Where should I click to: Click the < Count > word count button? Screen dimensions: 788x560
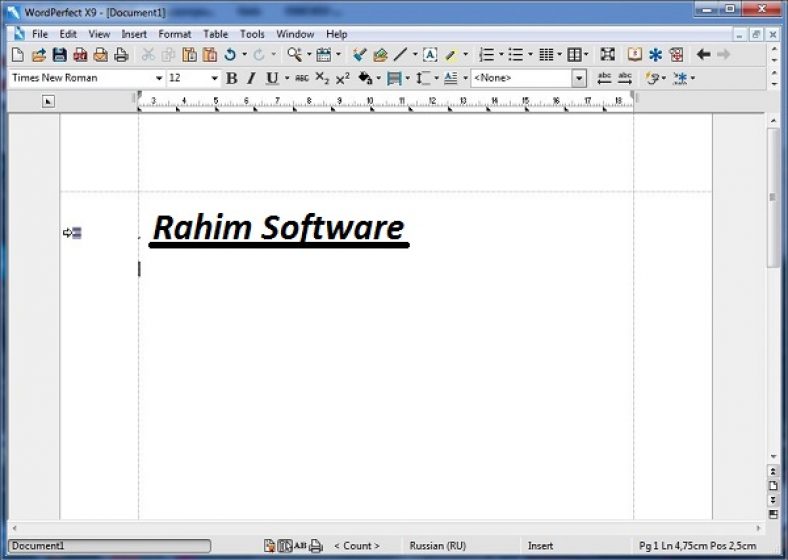click(x=357, y=545)
